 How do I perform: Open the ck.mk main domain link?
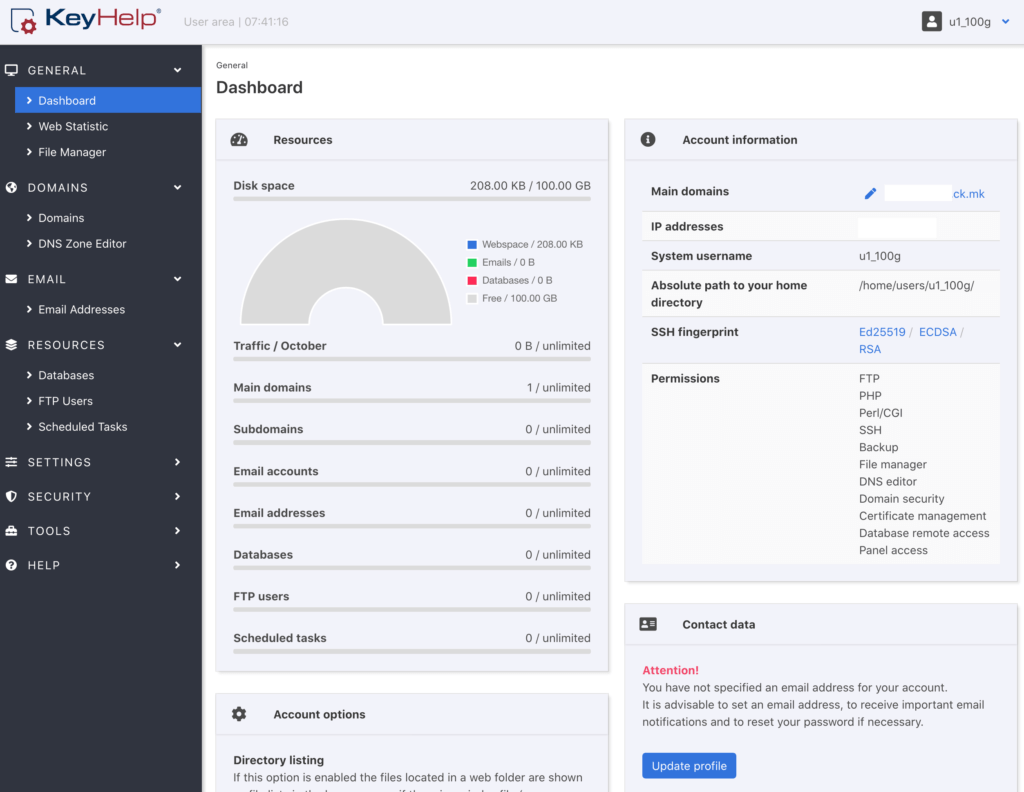(968, 194)
